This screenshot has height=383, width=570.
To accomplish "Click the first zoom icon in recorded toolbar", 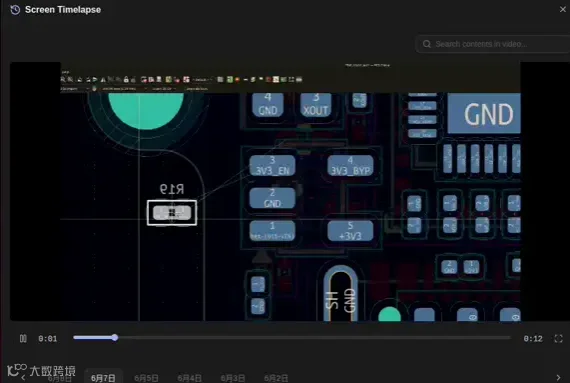I will (x=63, y=79).
